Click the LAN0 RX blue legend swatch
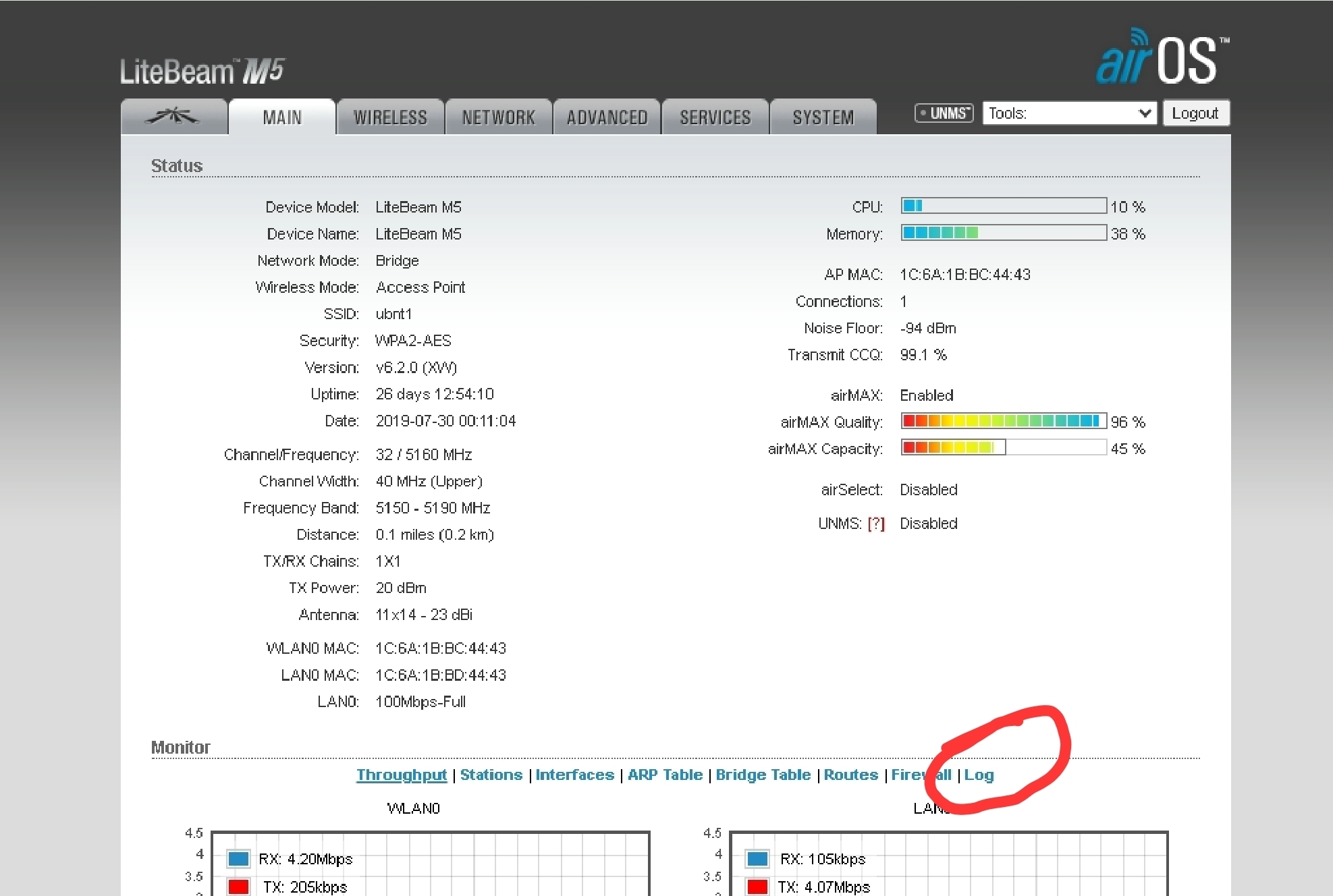This screenshot has height=896, width=1333. pyautogui.click(x=757, y=859)
